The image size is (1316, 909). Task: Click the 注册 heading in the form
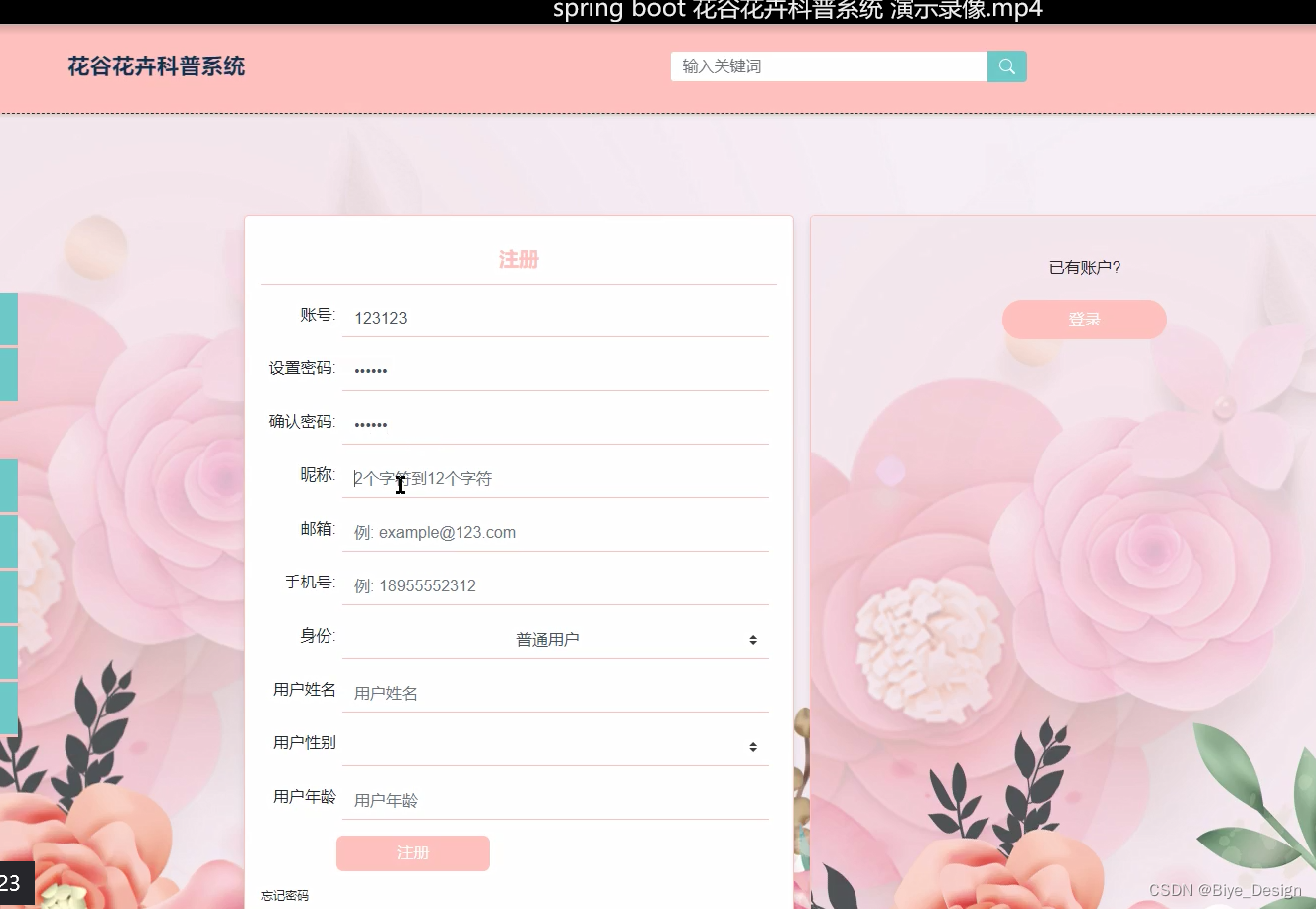click(x=518, y=260)
